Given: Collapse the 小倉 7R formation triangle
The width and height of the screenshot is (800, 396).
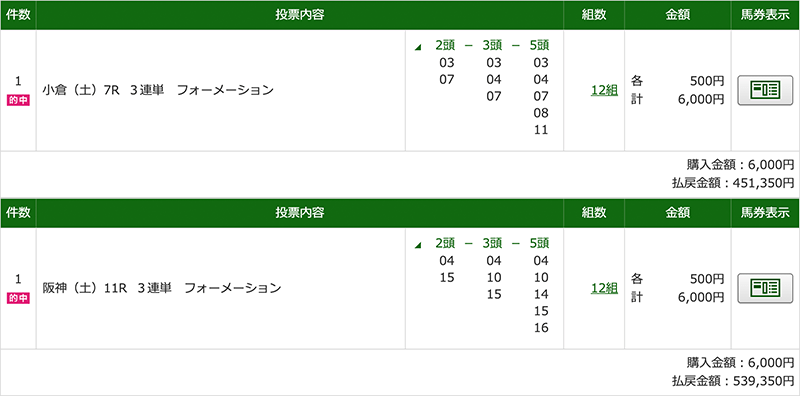Looking at the screenshot, I should click(418, 47).
